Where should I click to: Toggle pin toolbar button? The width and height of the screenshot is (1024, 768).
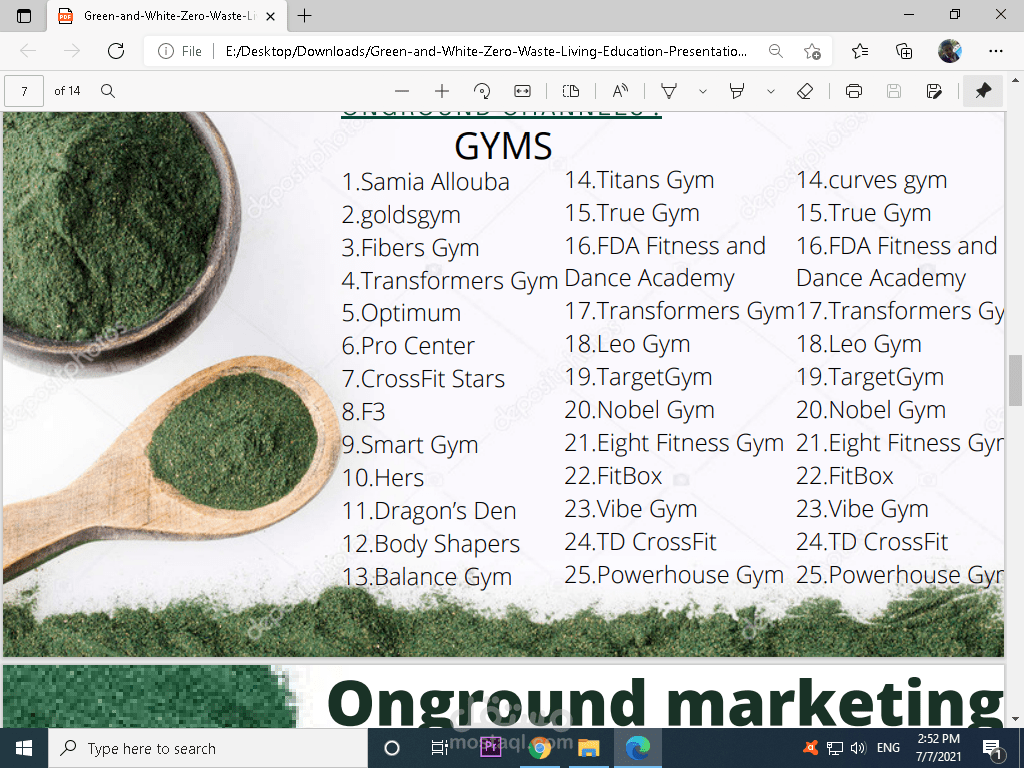(983, 91)
